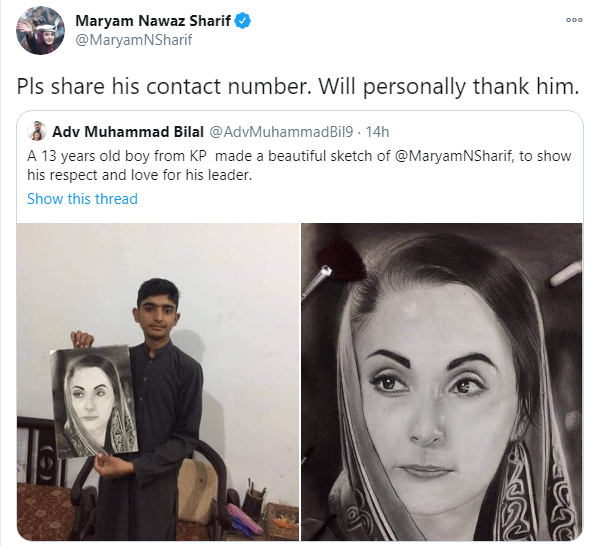Click the @MaryamNSharif mention in the quoted tweet
Image resolution: width=596 pixels, height=546 pixels.
pos(453,156)
